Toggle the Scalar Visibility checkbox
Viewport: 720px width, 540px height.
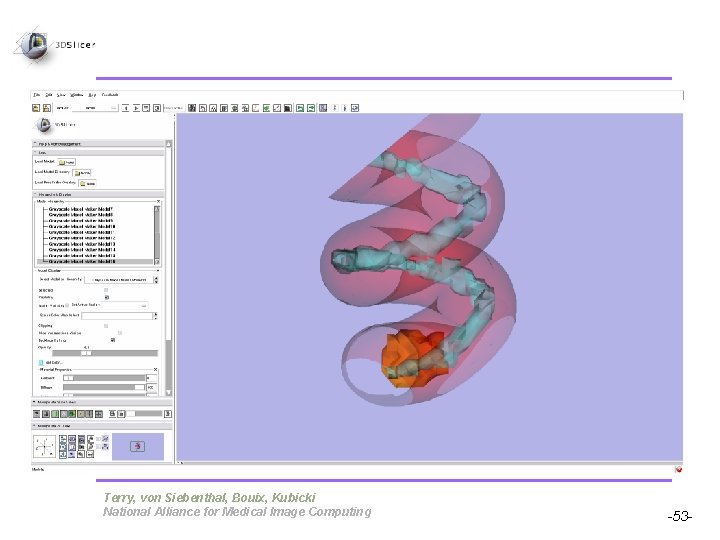pyautogui.click(x=67, y=305)
